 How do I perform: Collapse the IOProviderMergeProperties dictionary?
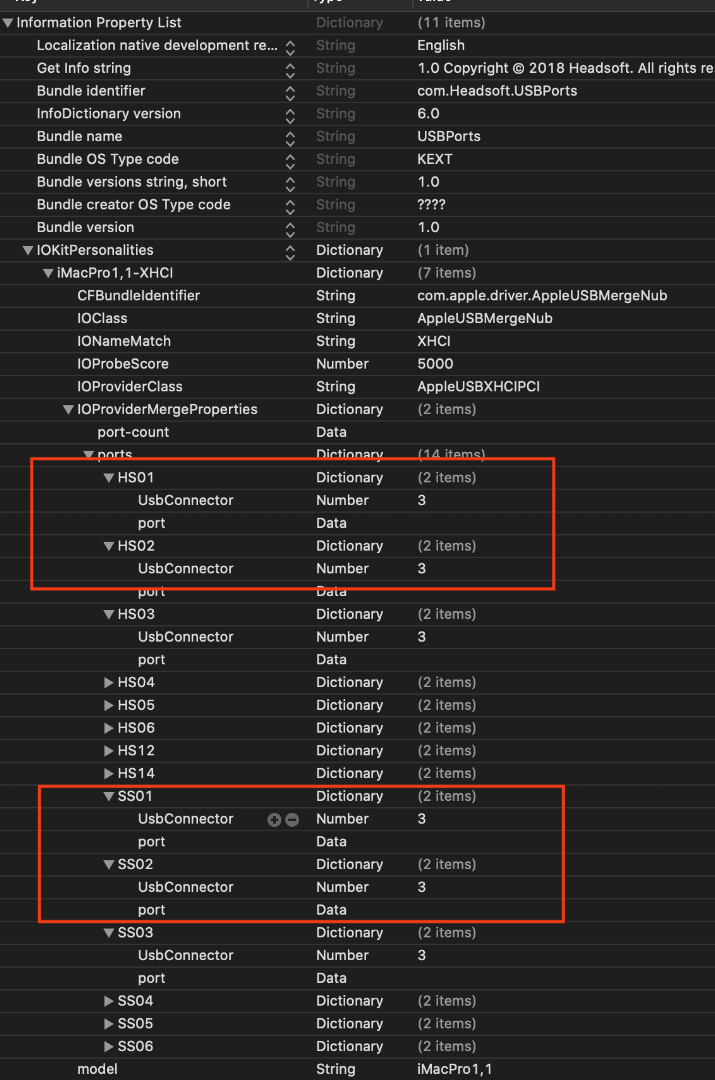[68, 410]
